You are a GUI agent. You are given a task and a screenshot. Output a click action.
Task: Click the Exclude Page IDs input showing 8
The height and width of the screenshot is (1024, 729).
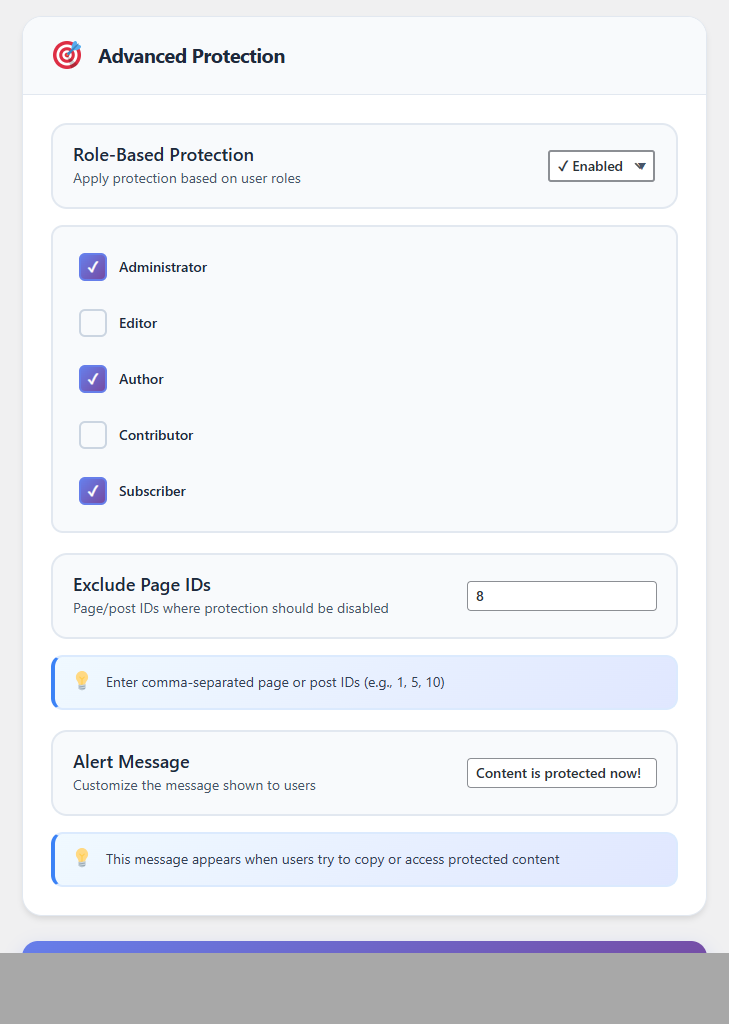click(561, 595)
